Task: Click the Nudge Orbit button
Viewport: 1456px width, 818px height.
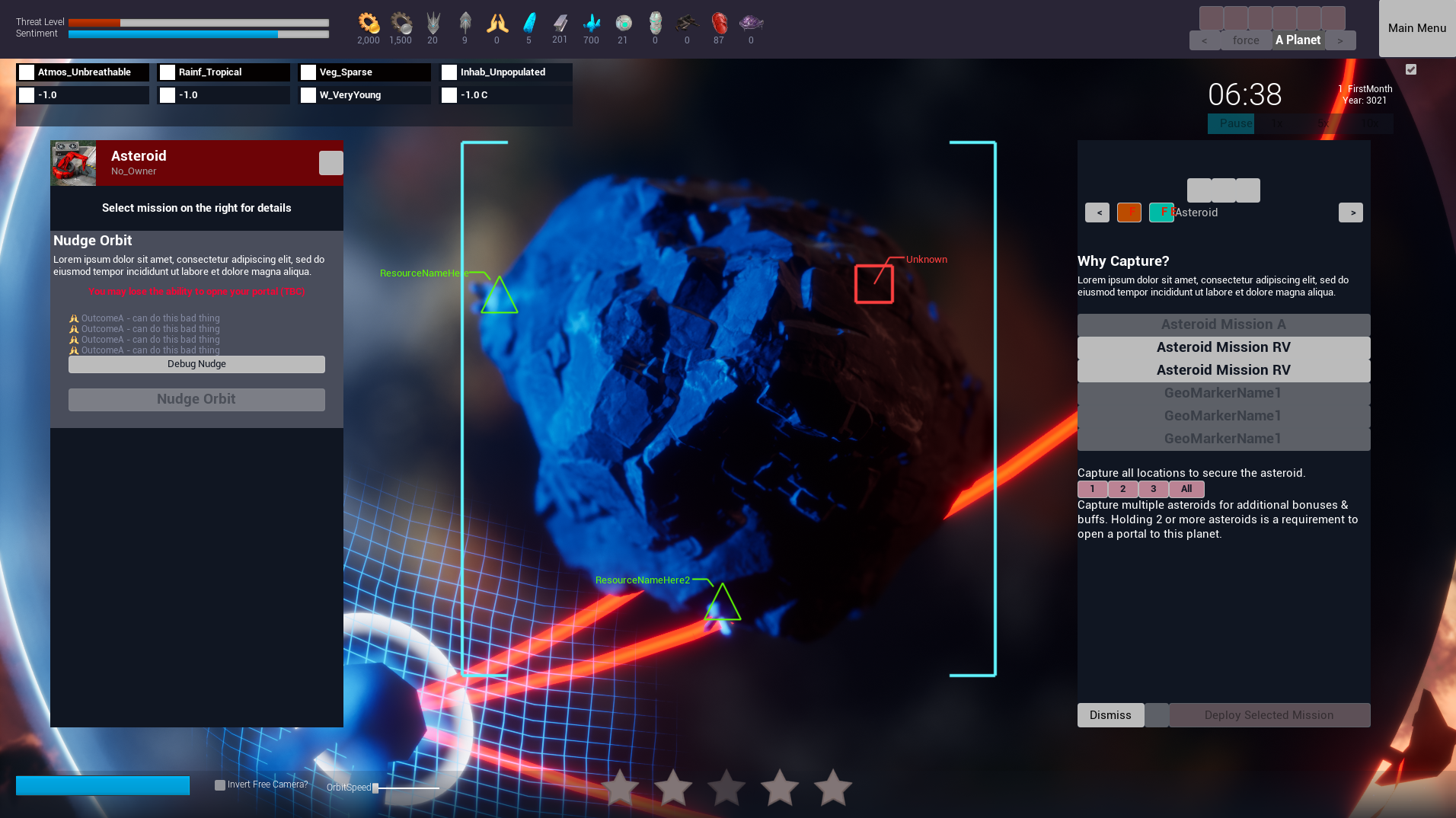Action: [196, 399]
